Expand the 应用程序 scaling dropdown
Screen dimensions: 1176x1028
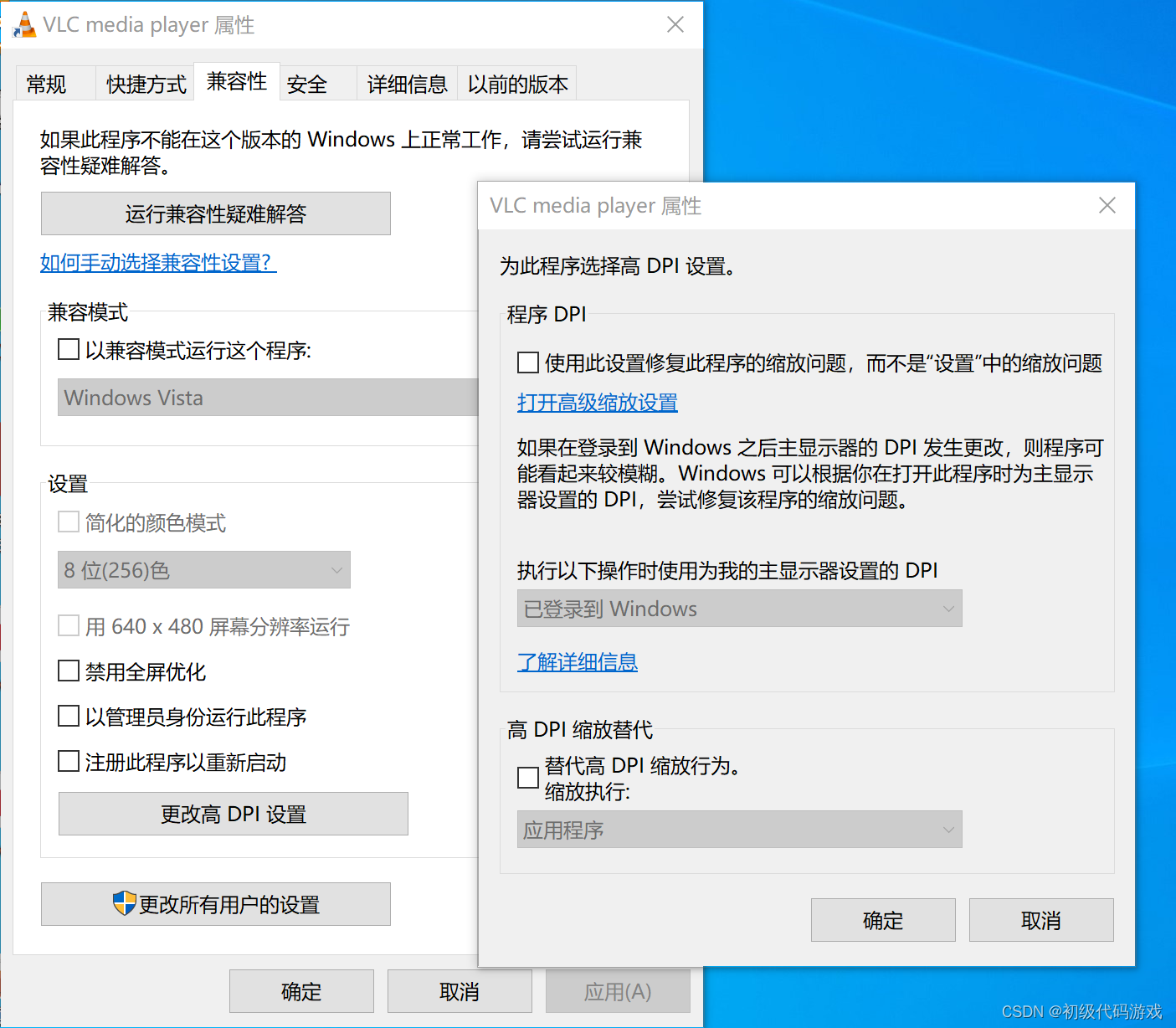coord(740,830)
